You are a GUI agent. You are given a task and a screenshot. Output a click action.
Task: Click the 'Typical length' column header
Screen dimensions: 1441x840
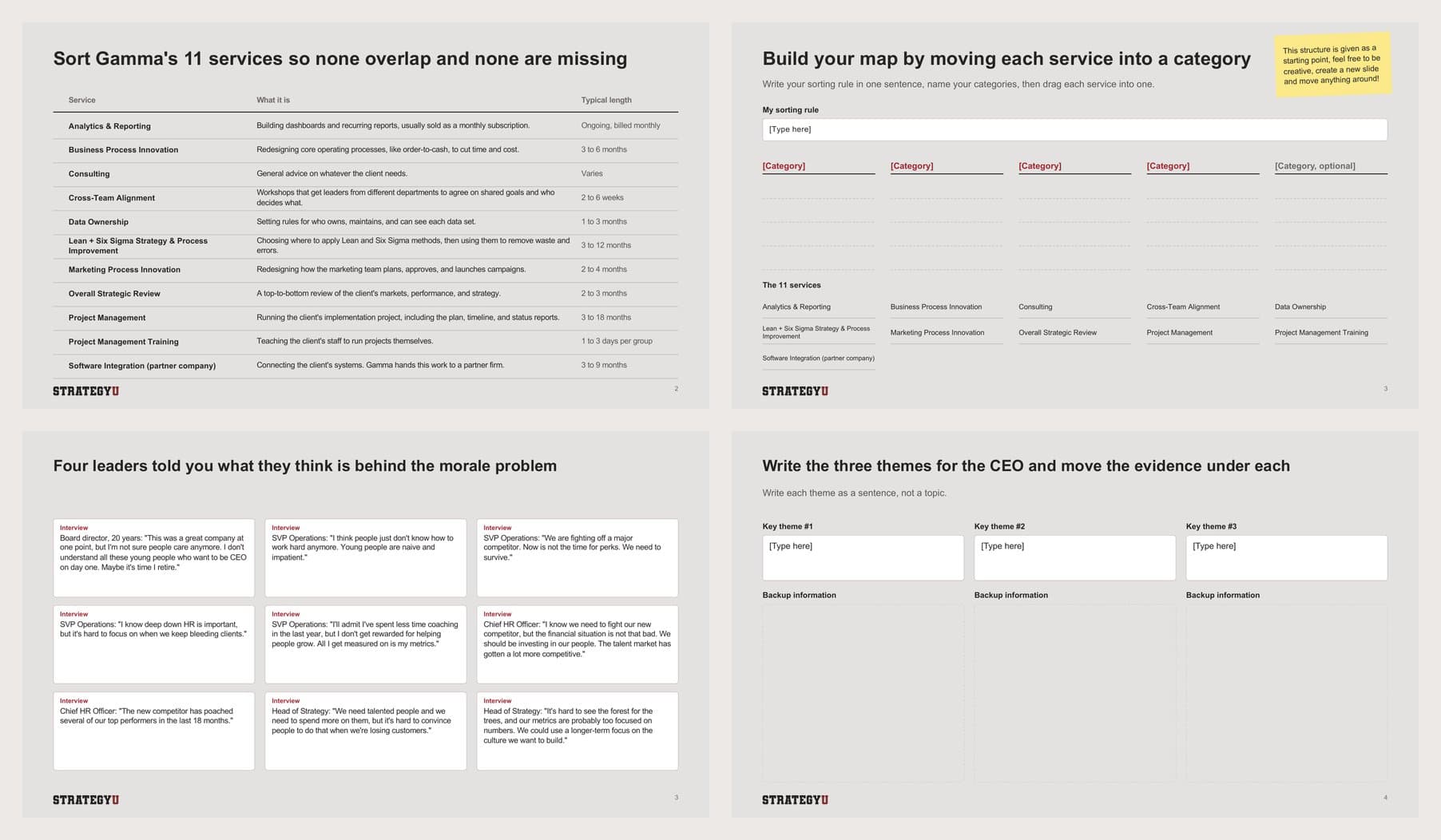tap(606, 100)
